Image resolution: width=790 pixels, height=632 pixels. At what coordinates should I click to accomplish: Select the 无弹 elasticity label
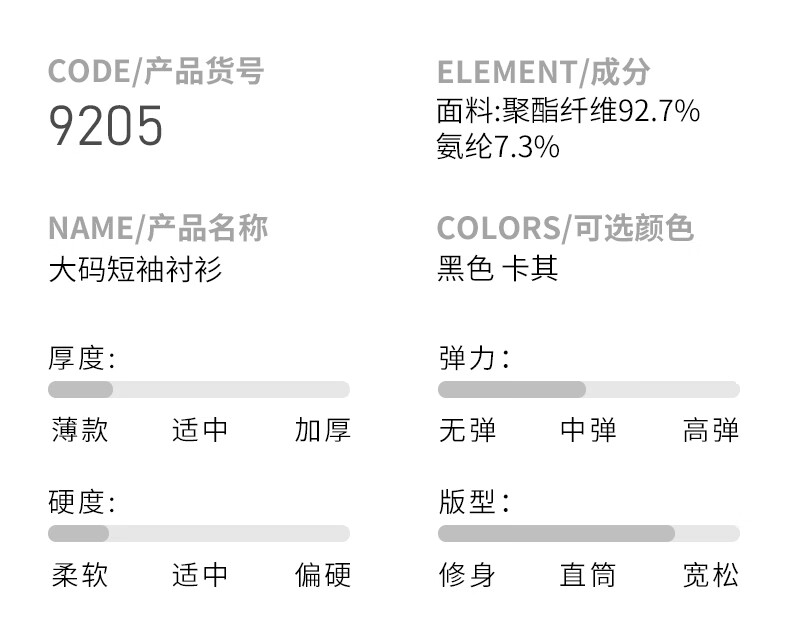coord(467,430)
